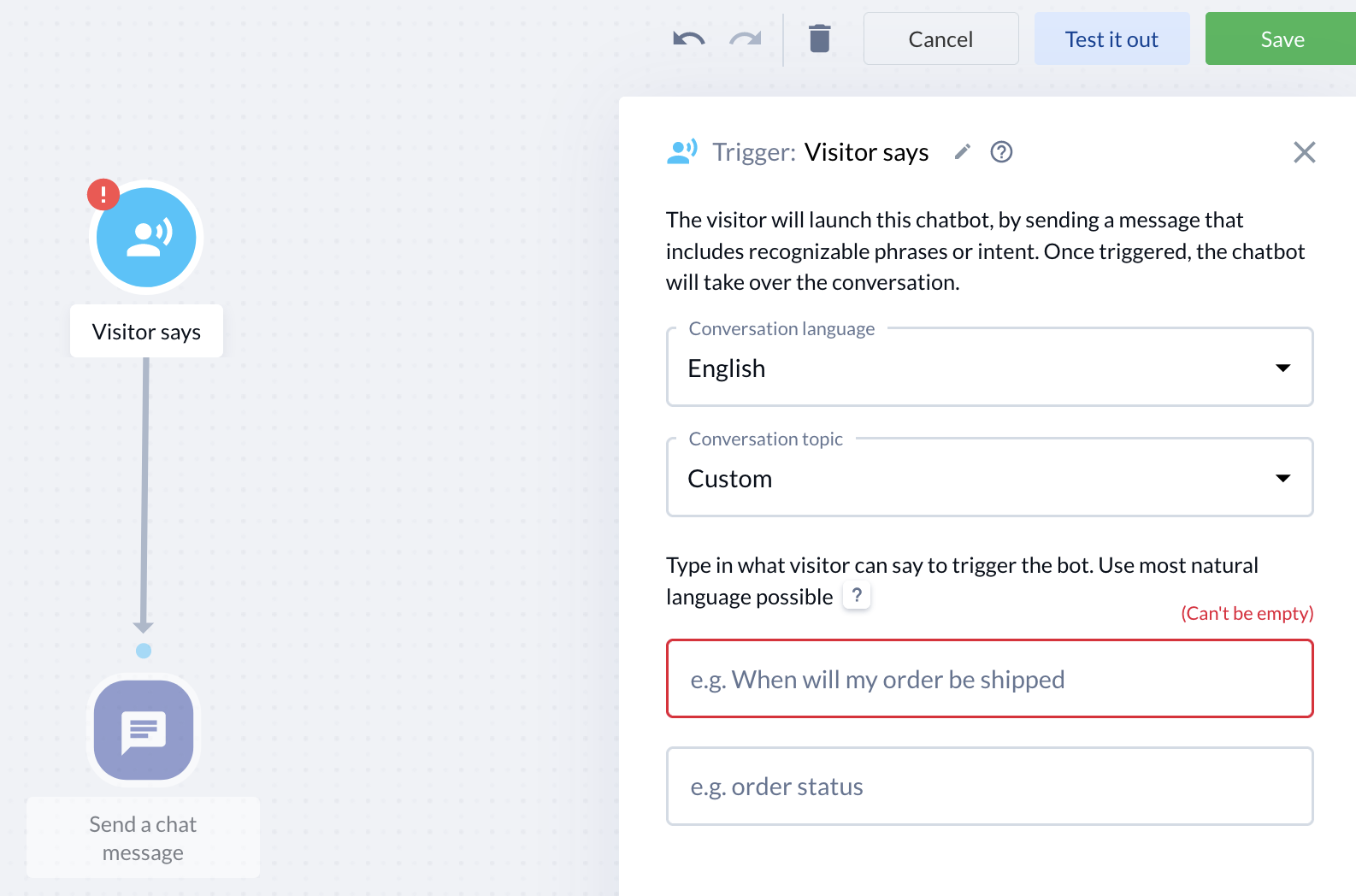The height and width of the screenshot is (896, 1356).
Task: Click the question mark hint after language possible
Action: click(x=857, y=595)
